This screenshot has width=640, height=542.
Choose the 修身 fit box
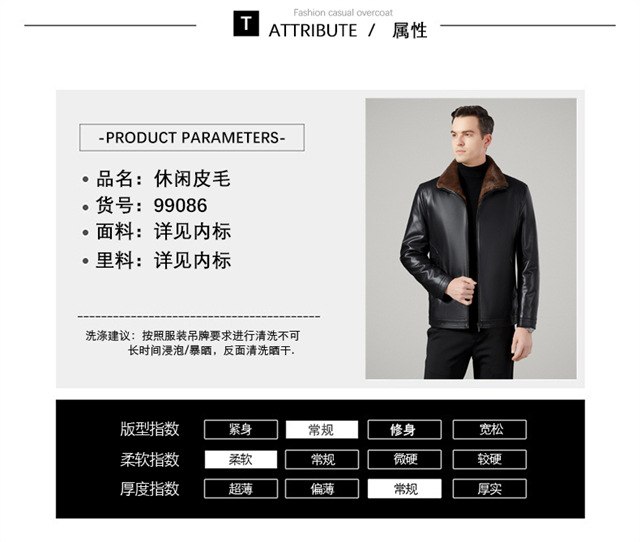pyautogui.click(x=404, y=429)
